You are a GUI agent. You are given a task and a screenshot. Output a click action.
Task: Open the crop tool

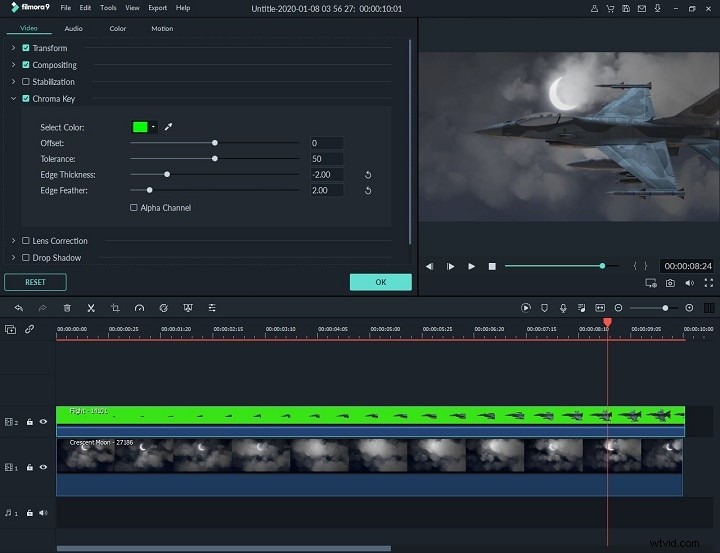(115, 308)
